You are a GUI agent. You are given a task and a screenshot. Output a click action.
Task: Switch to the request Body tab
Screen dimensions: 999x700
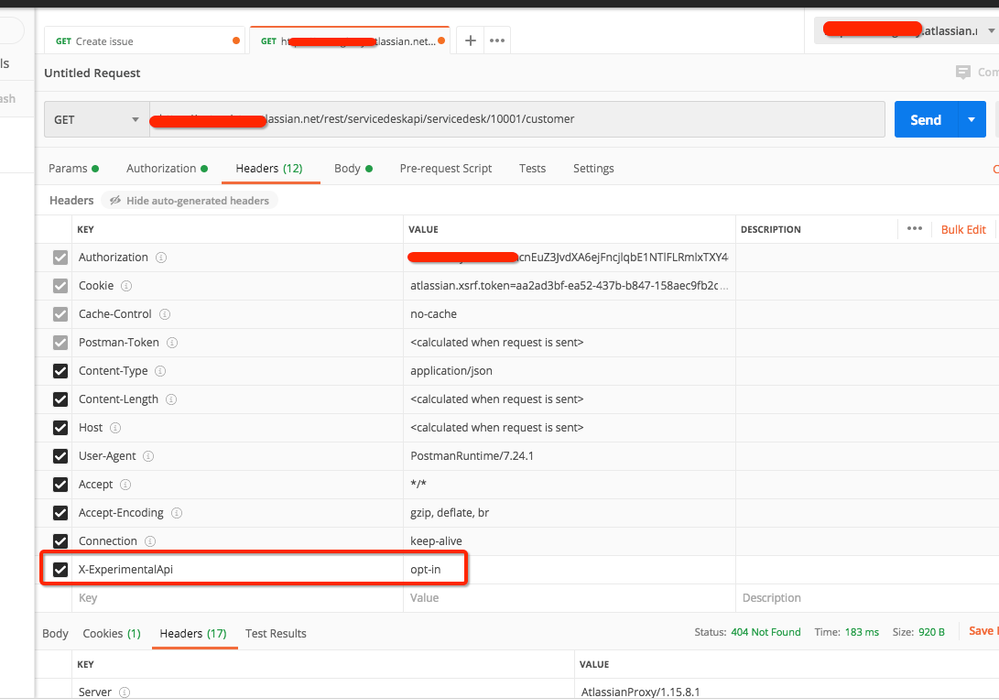pyautogui.click(x=353, y=169)
